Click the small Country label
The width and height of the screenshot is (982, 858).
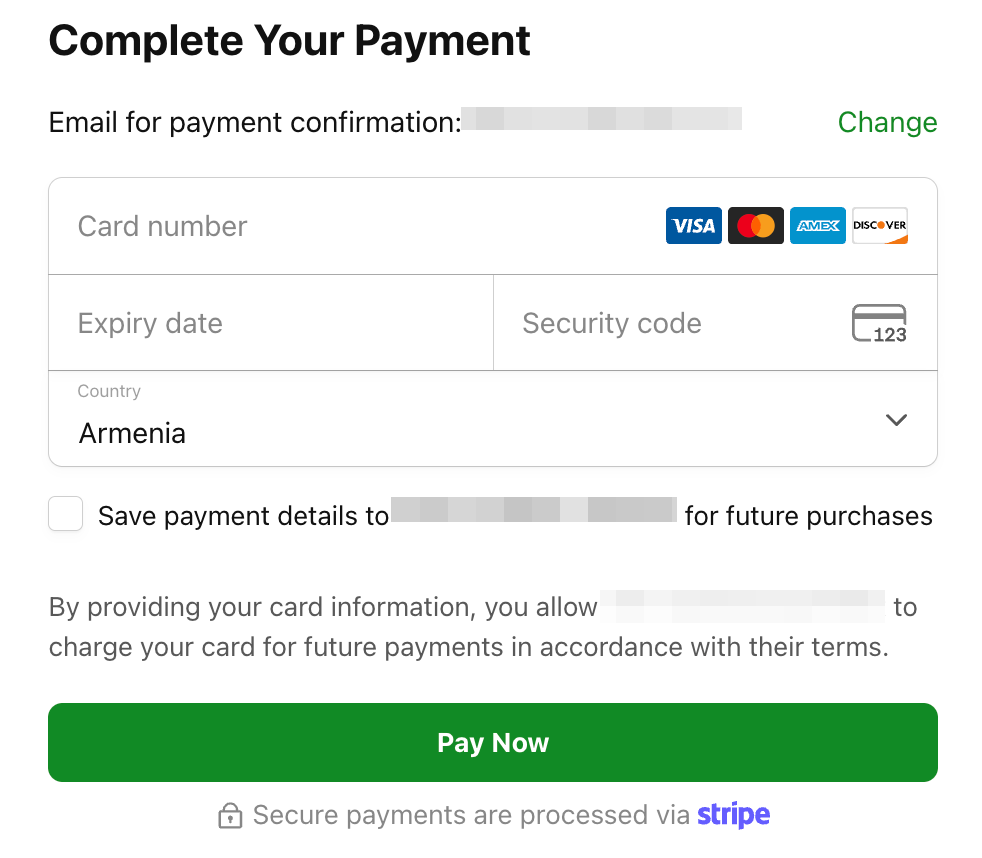point(109,391)
